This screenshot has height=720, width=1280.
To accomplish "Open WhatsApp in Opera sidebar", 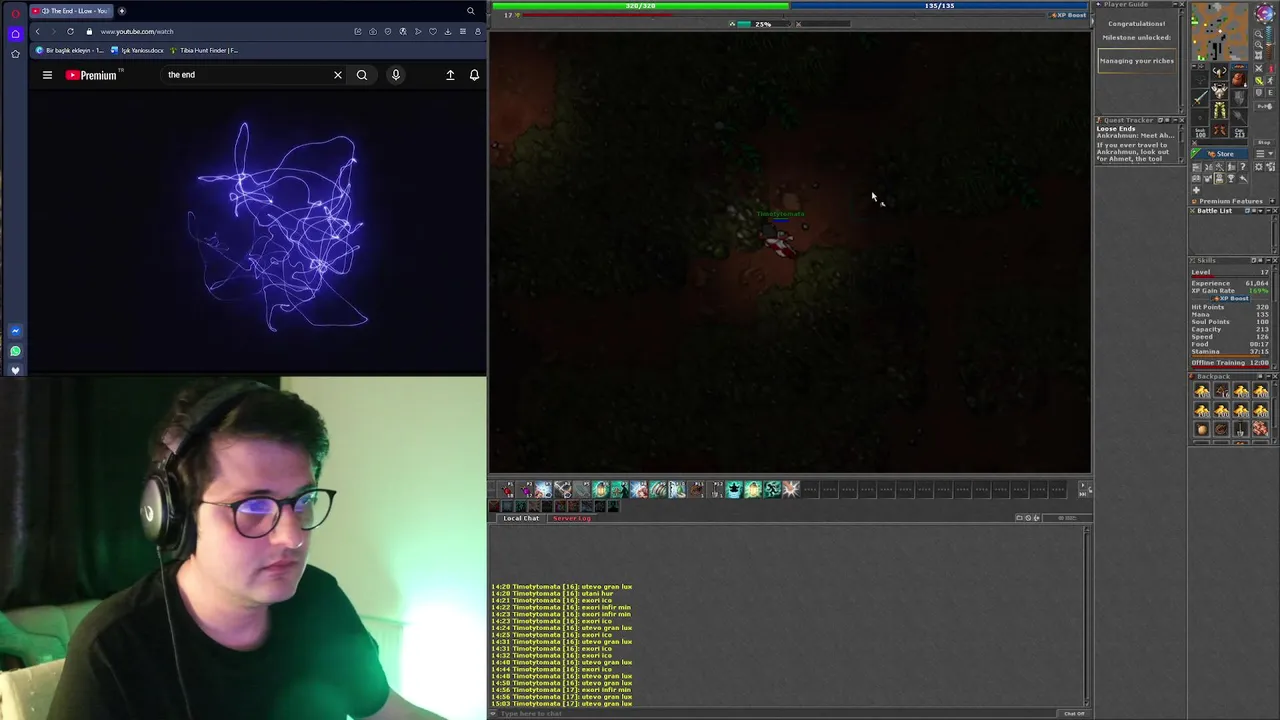I will click(15, 351).
